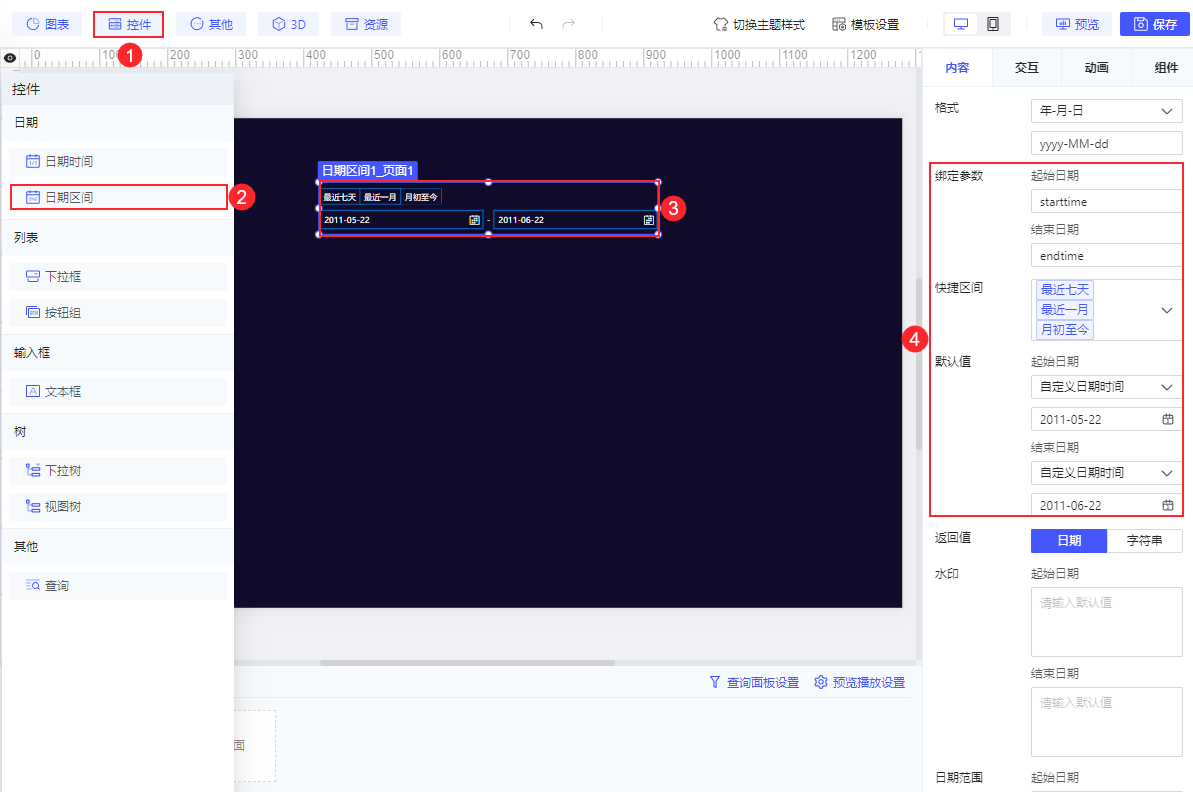The width and height of the screenshot is (1193, 792).
Task: Click the starttime parameter field
Action: 1106,202
